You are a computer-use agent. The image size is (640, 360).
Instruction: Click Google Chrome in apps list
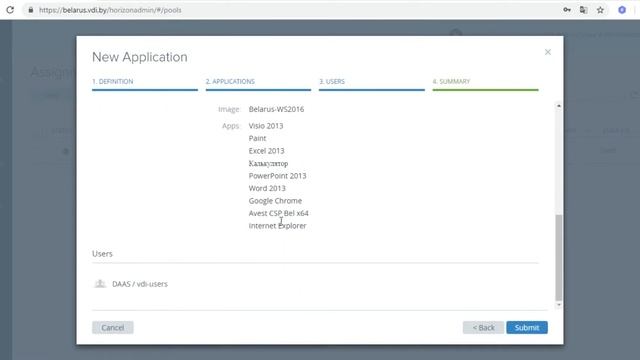[x=275, y=201]
